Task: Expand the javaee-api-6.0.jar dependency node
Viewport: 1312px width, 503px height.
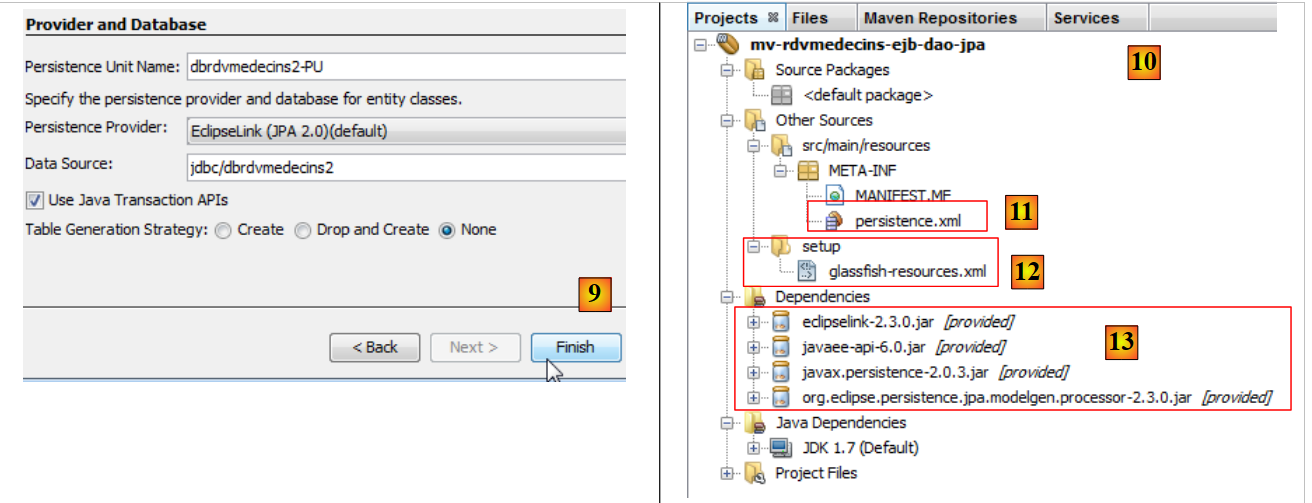Action: [x=752, y=347]
